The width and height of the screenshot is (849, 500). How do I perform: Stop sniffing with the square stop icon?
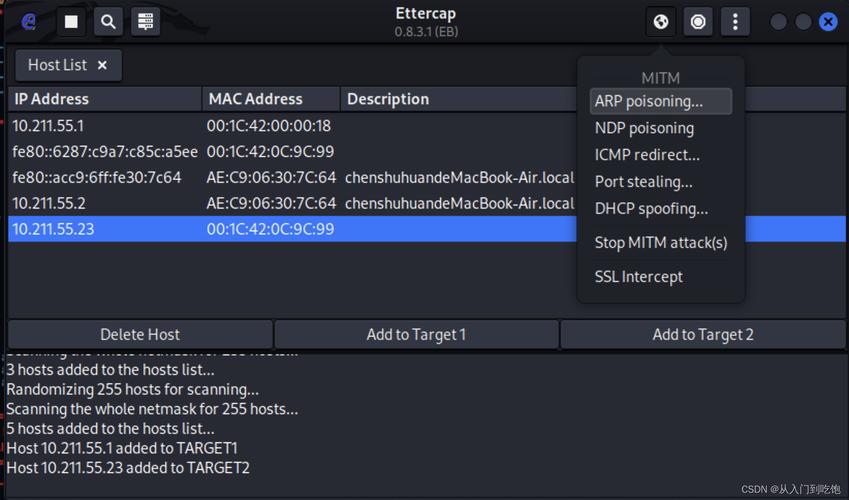point(71,22)
